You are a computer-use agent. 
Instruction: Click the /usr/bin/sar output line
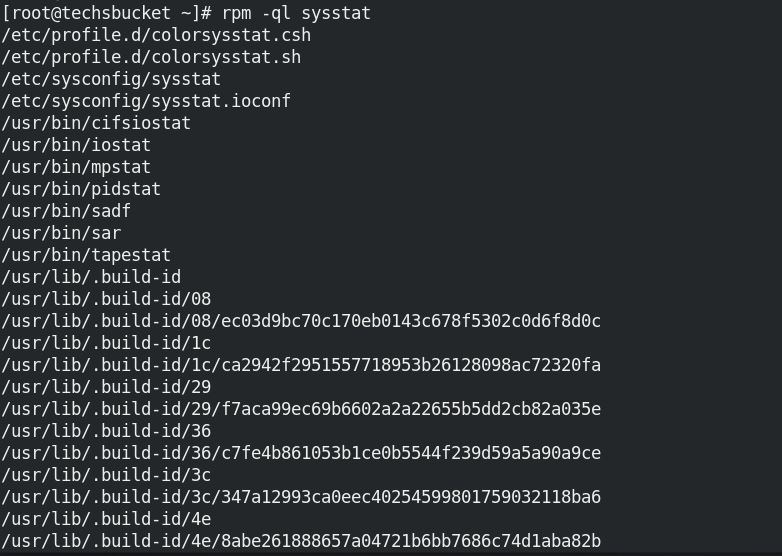61,233
